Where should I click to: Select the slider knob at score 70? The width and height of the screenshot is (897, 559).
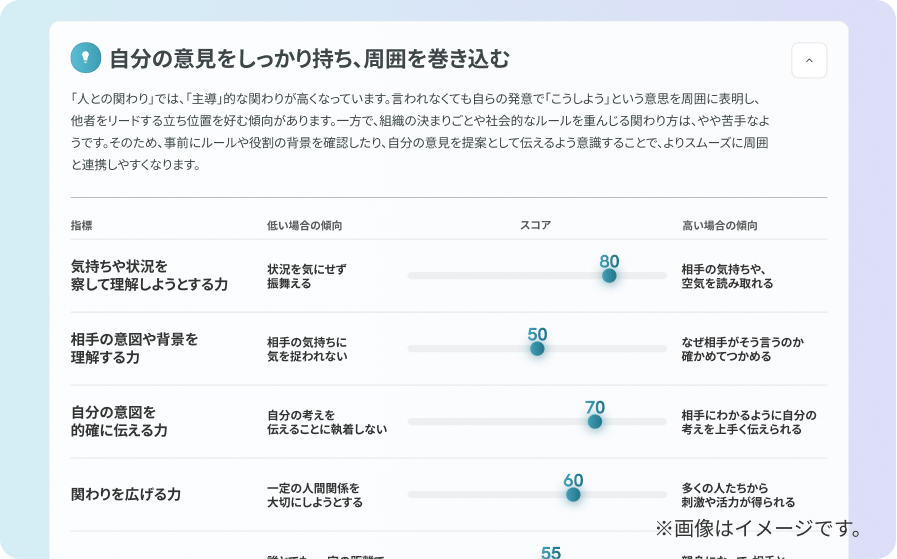click(595, 422)
